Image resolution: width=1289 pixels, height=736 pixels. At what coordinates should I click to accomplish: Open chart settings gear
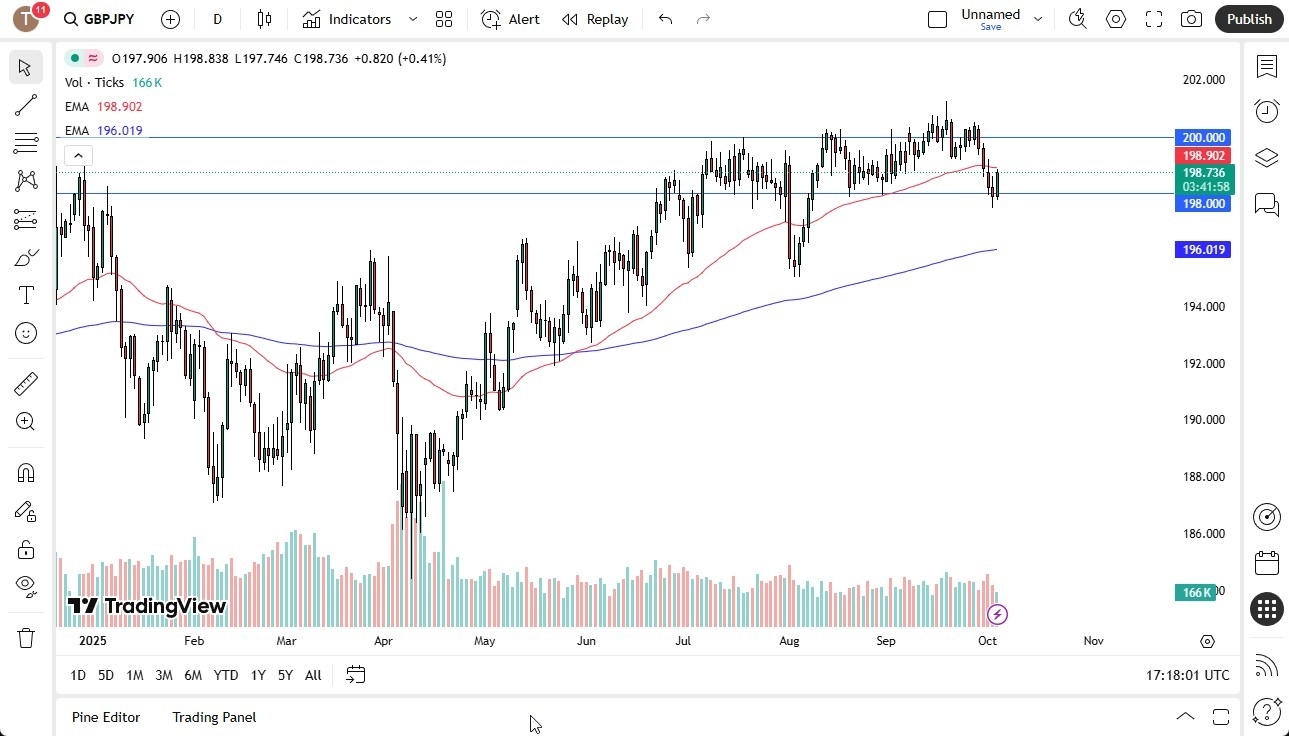coord(1116,18)
